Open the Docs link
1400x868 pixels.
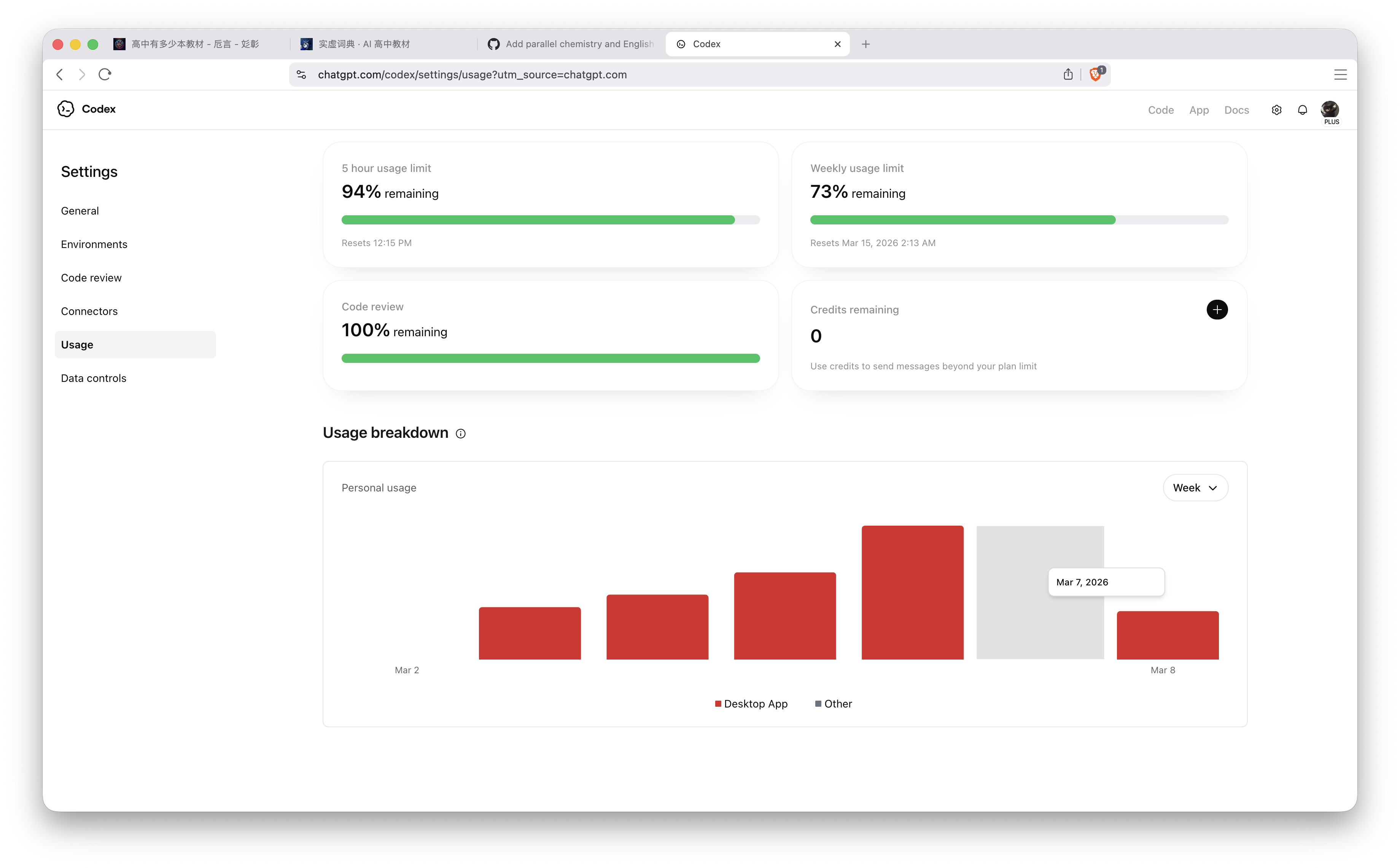[x=1236, y=110]
